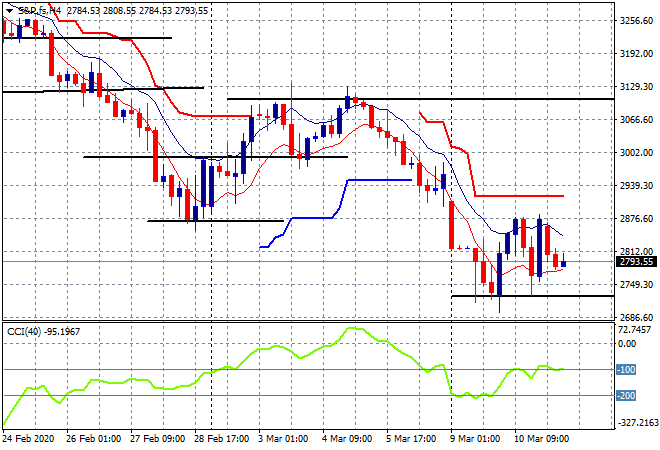Select the long black horizontal line near 3105
The width and height of the screenshot is (660, 450).
click(420, 99)
